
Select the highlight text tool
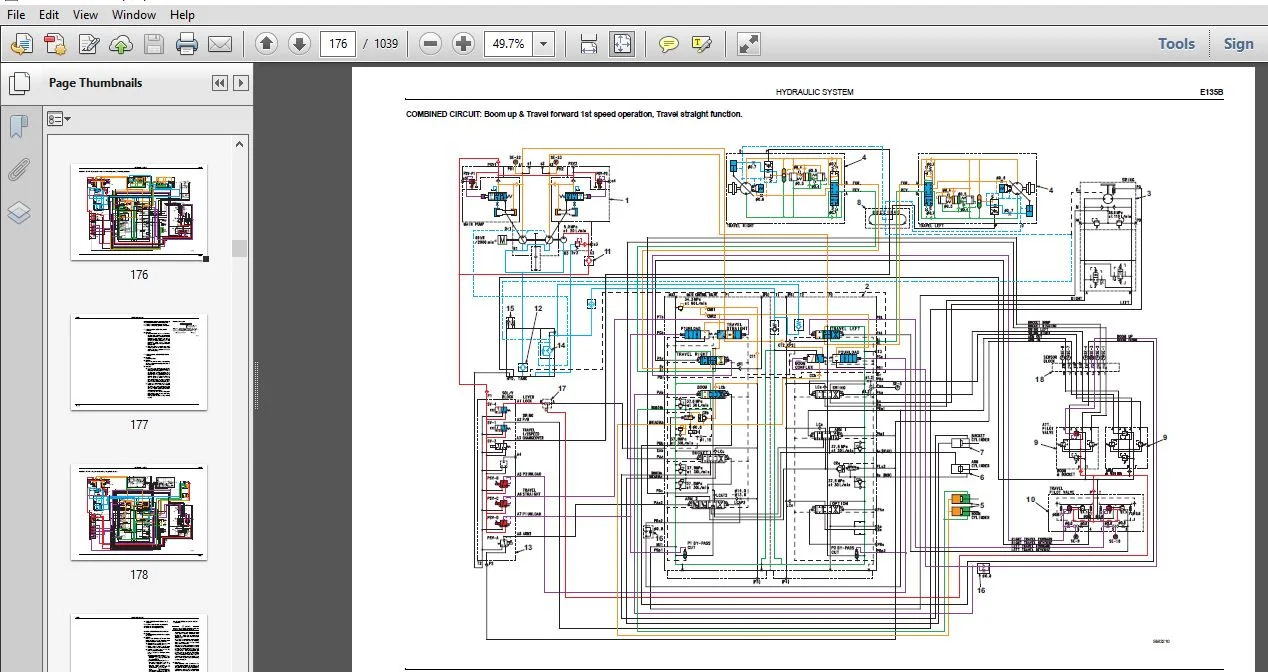702,44
